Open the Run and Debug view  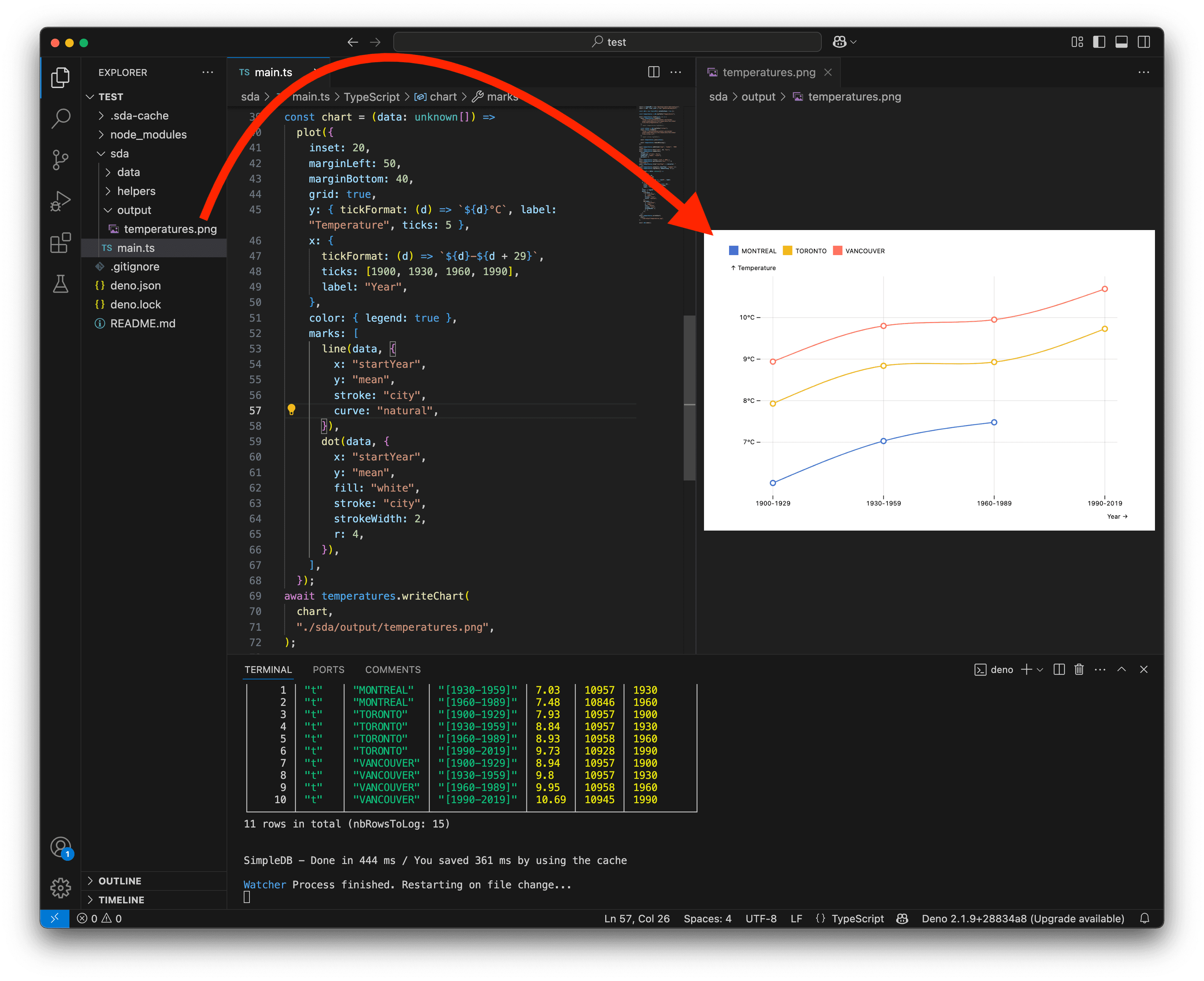60,201
